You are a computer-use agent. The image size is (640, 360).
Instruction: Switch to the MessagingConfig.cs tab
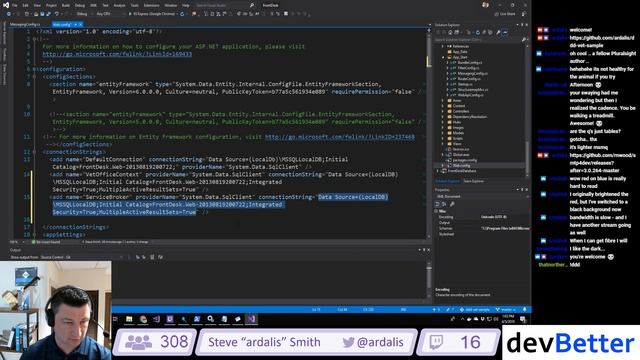click(x=25, y=24)
